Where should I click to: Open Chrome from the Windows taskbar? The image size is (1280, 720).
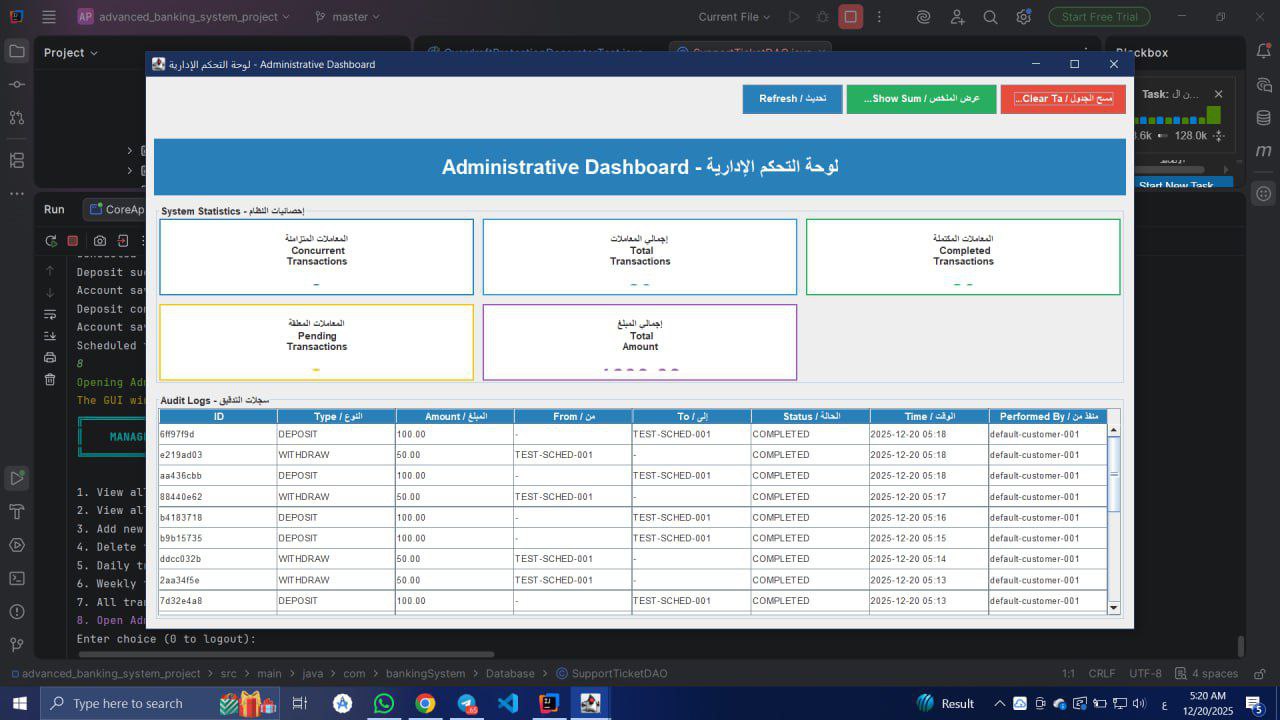click(425, 703)
